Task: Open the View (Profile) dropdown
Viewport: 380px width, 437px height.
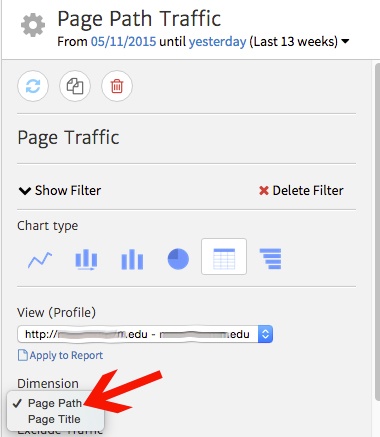Action: pos(145,334)
